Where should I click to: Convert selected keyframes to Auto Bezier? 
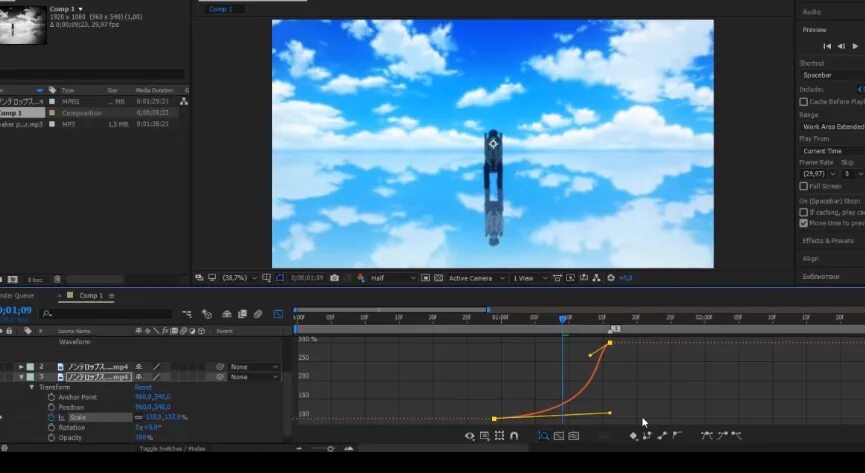coord(677,435)
